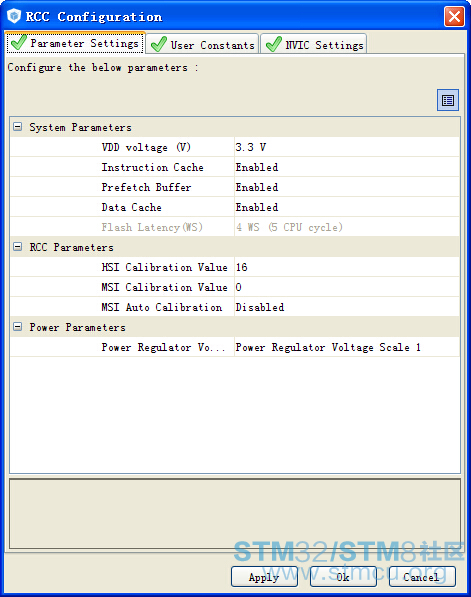Select the MSI Auto Calibration label
471x597 pixels.
161,307
